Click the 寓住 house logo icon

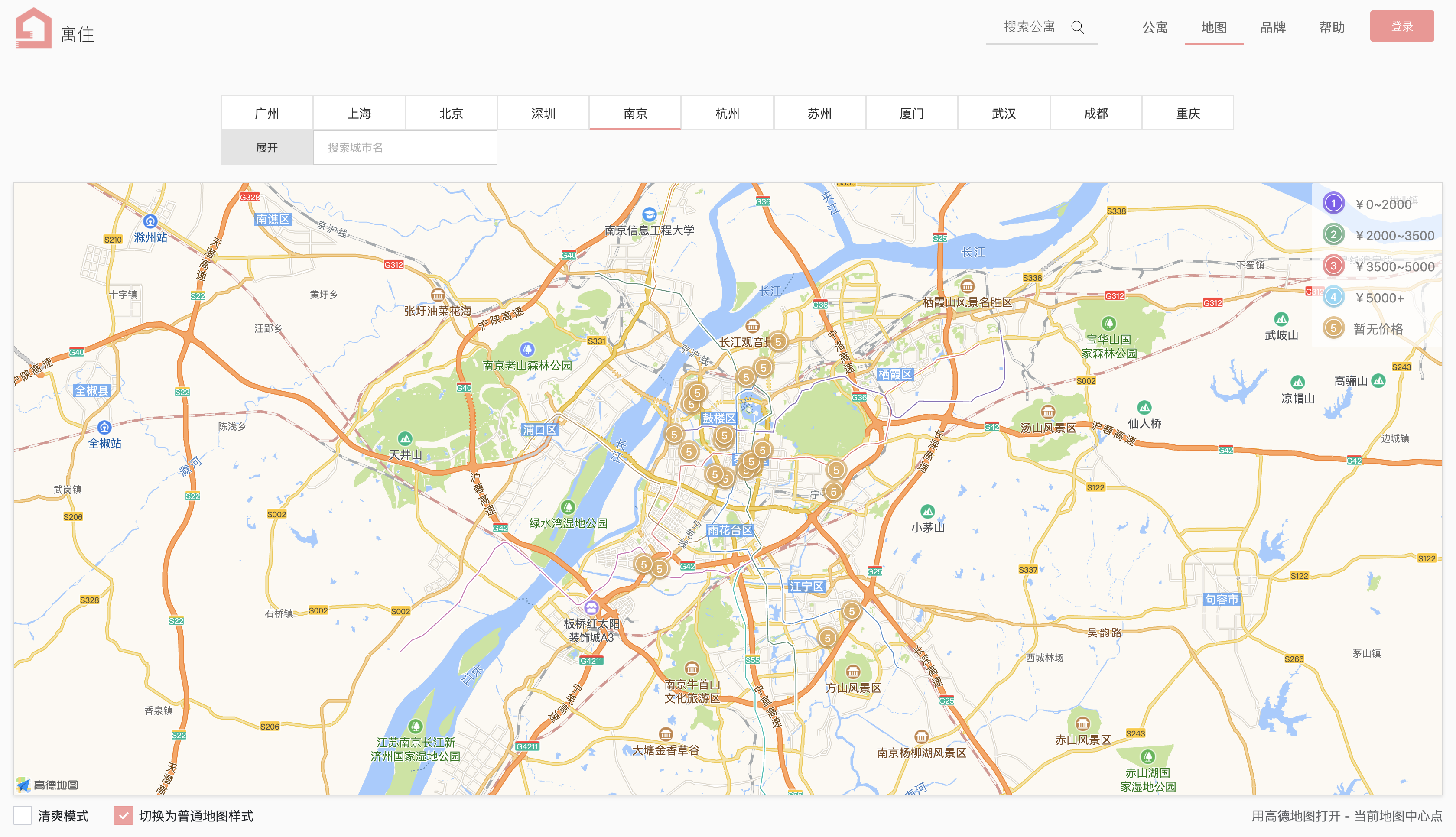pyautogui.click(x=33, y=28)
